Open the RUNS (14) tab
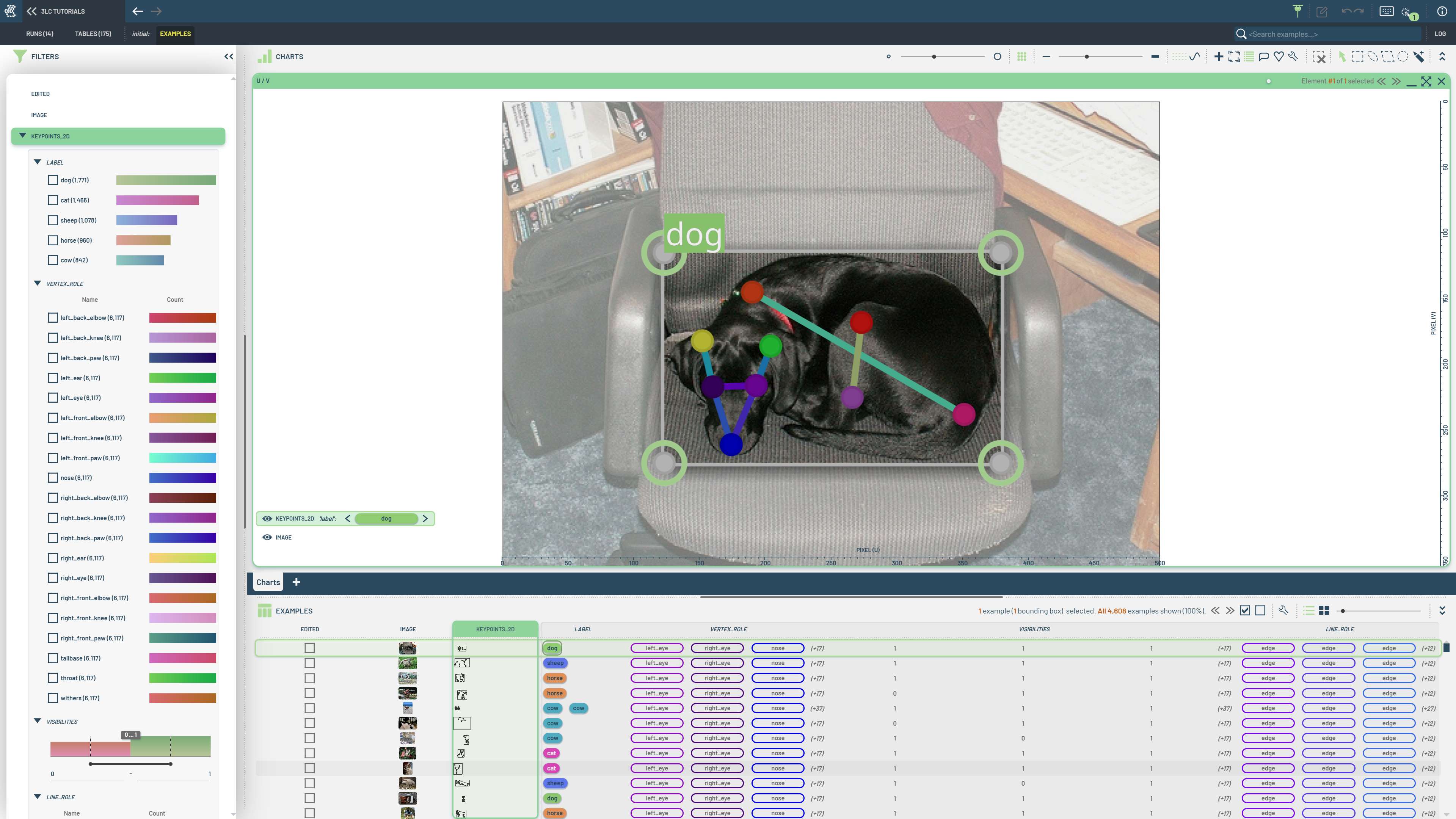 (x=39, y=34)
